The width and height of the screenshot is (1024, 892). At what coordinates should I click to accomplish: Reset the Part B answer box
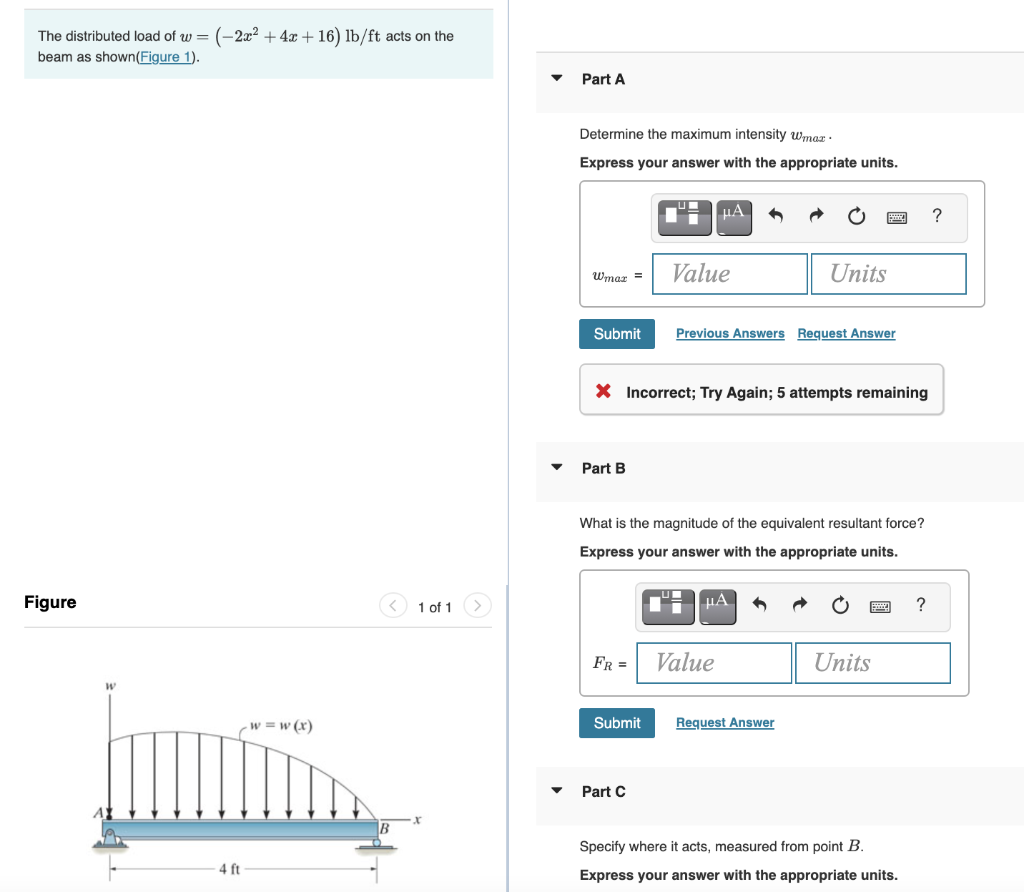coord(840,605)
